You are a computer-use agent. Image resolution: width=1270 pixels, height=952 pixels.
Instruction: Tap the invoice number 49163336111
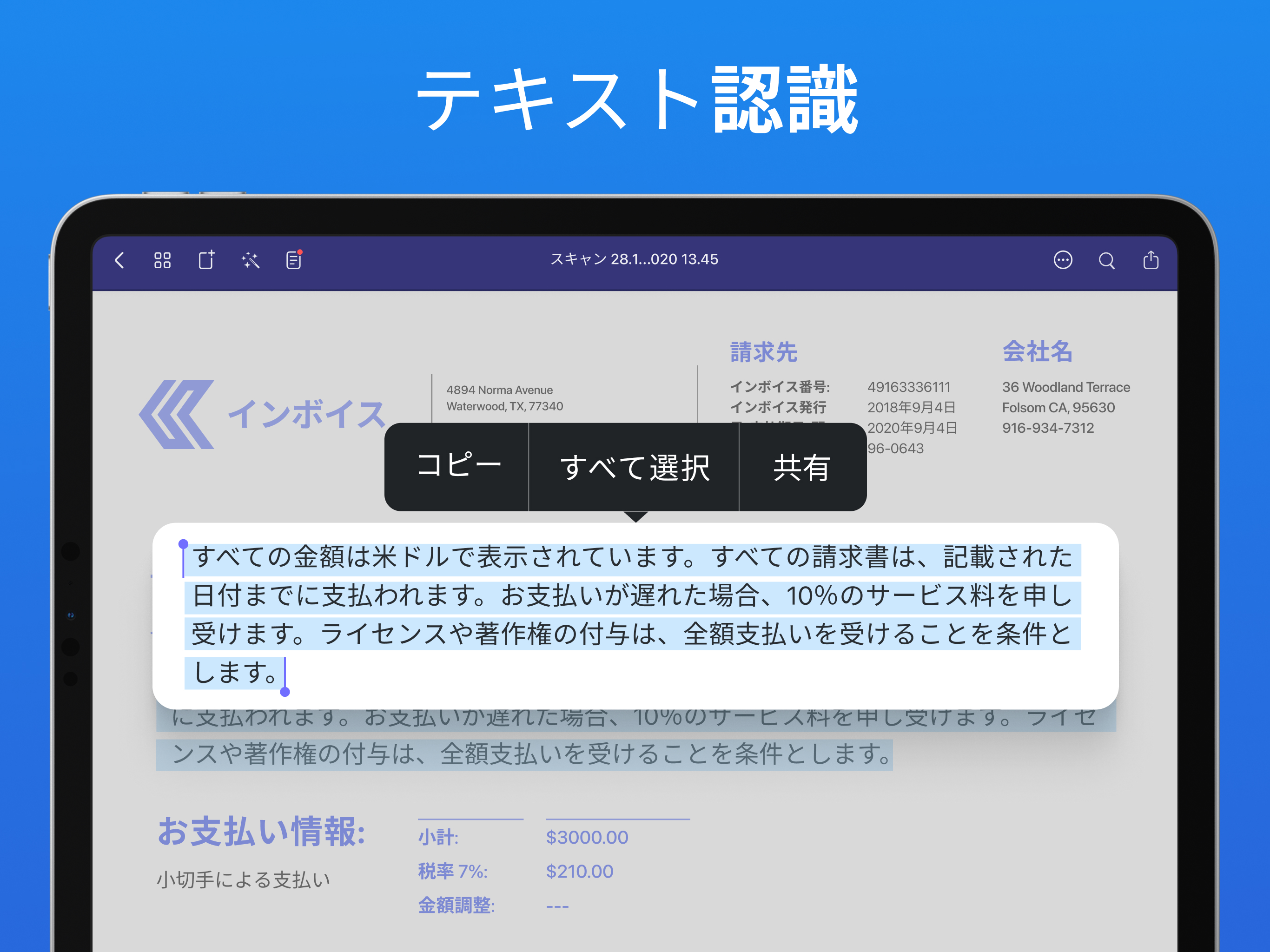click(x=908, y=386)
